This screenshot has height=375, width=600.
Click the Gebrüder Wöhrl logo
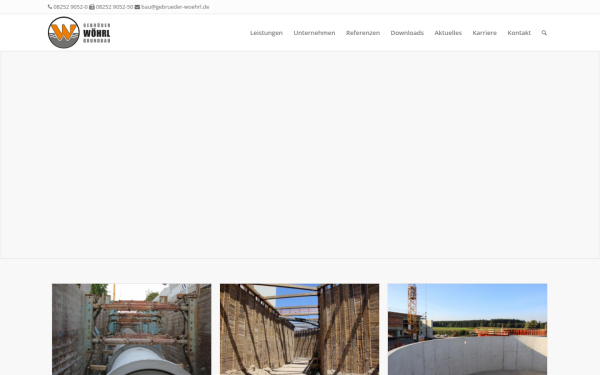click(79, 33)
